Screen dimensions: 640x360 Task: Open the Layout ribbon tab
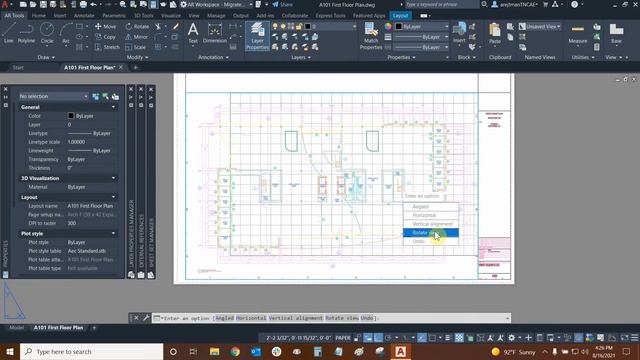(x=400, y=16)
